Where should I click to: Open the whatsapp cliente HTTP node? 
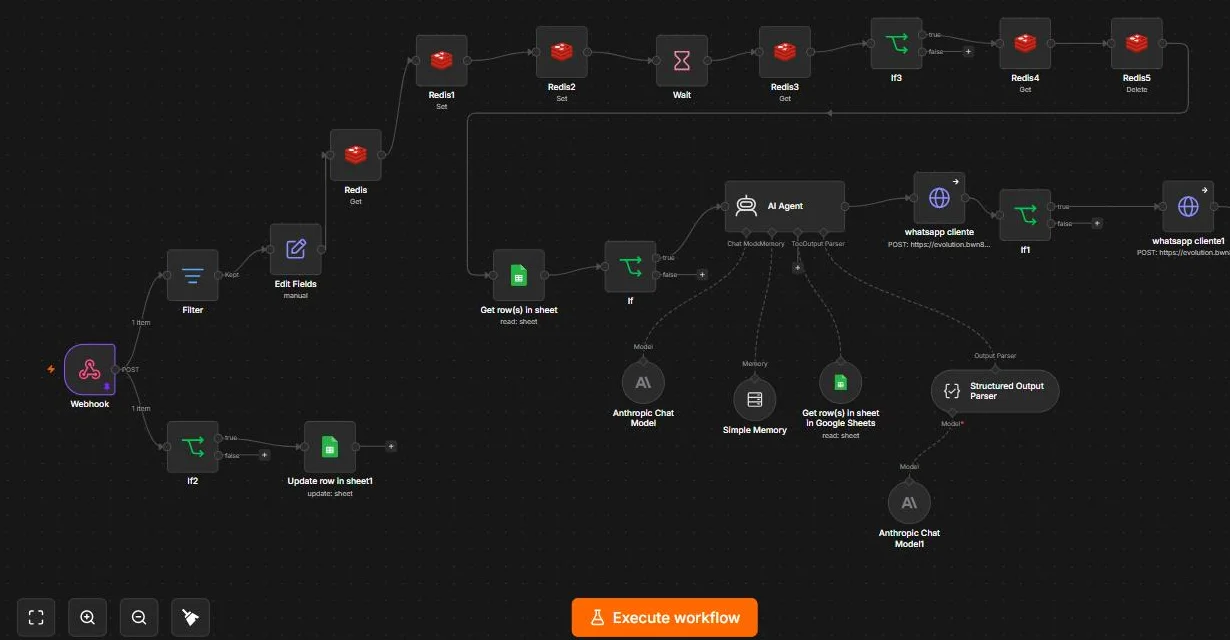coord(939,198)
